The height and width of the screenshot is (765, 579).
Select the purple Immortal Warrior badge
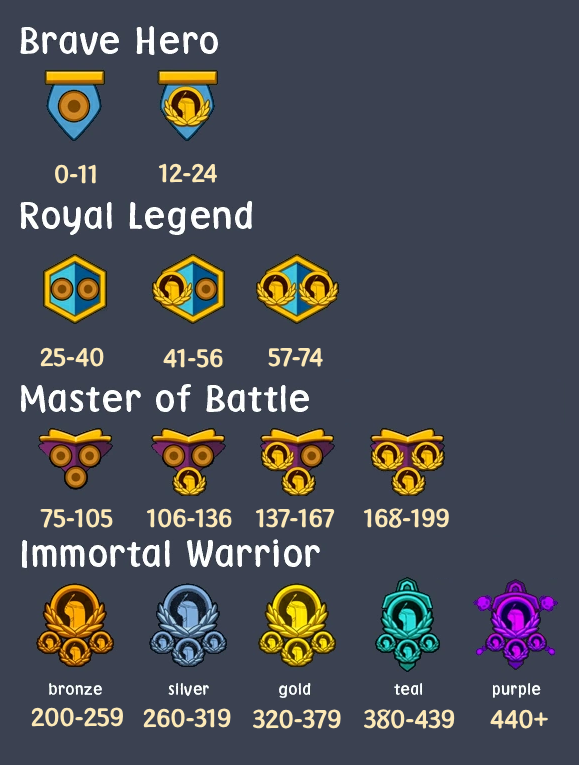516,624
